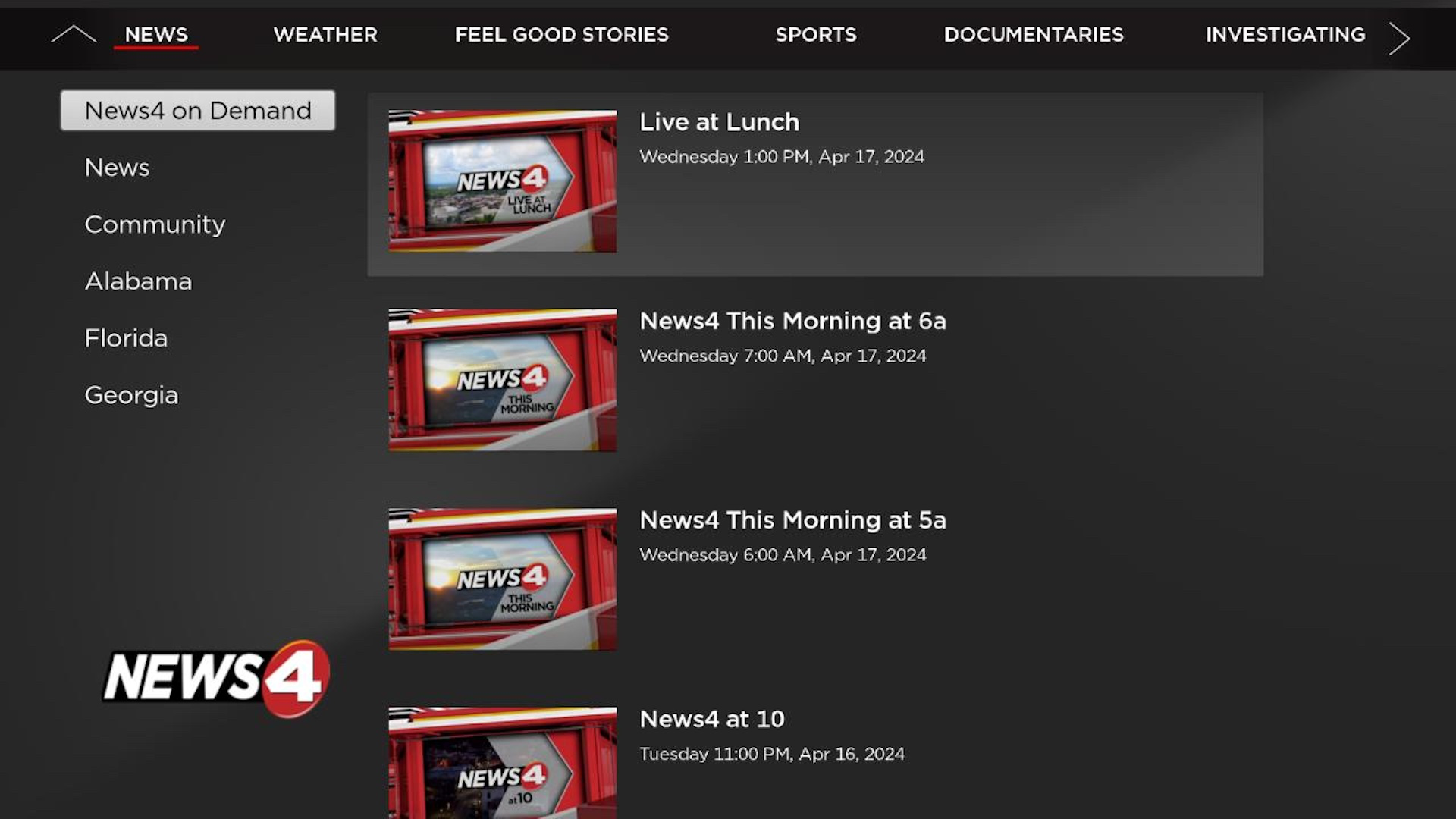Viewport: 1456px width, 819px height.
Task: Play the Live at Lunch thumbnail
Action: 503,181
